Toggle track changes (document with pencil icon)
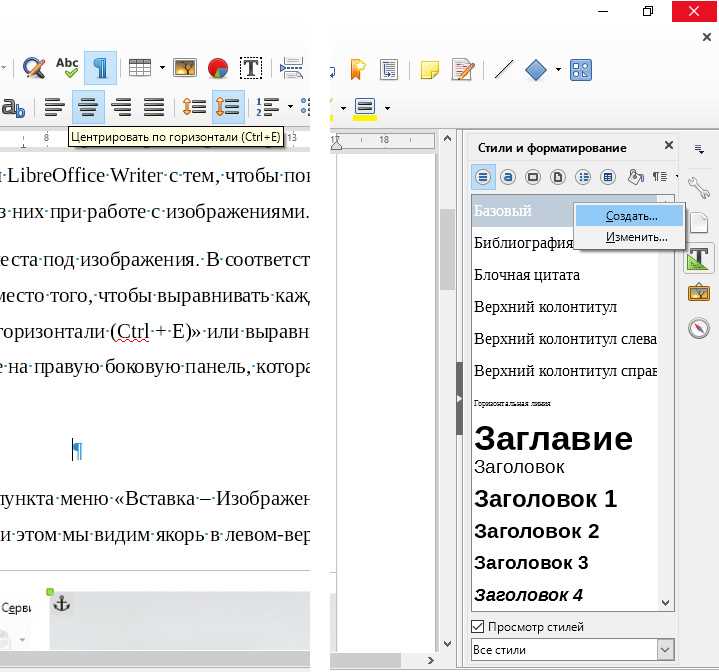The width and height of the screenshot is (719, 672). tap(463, 69)
